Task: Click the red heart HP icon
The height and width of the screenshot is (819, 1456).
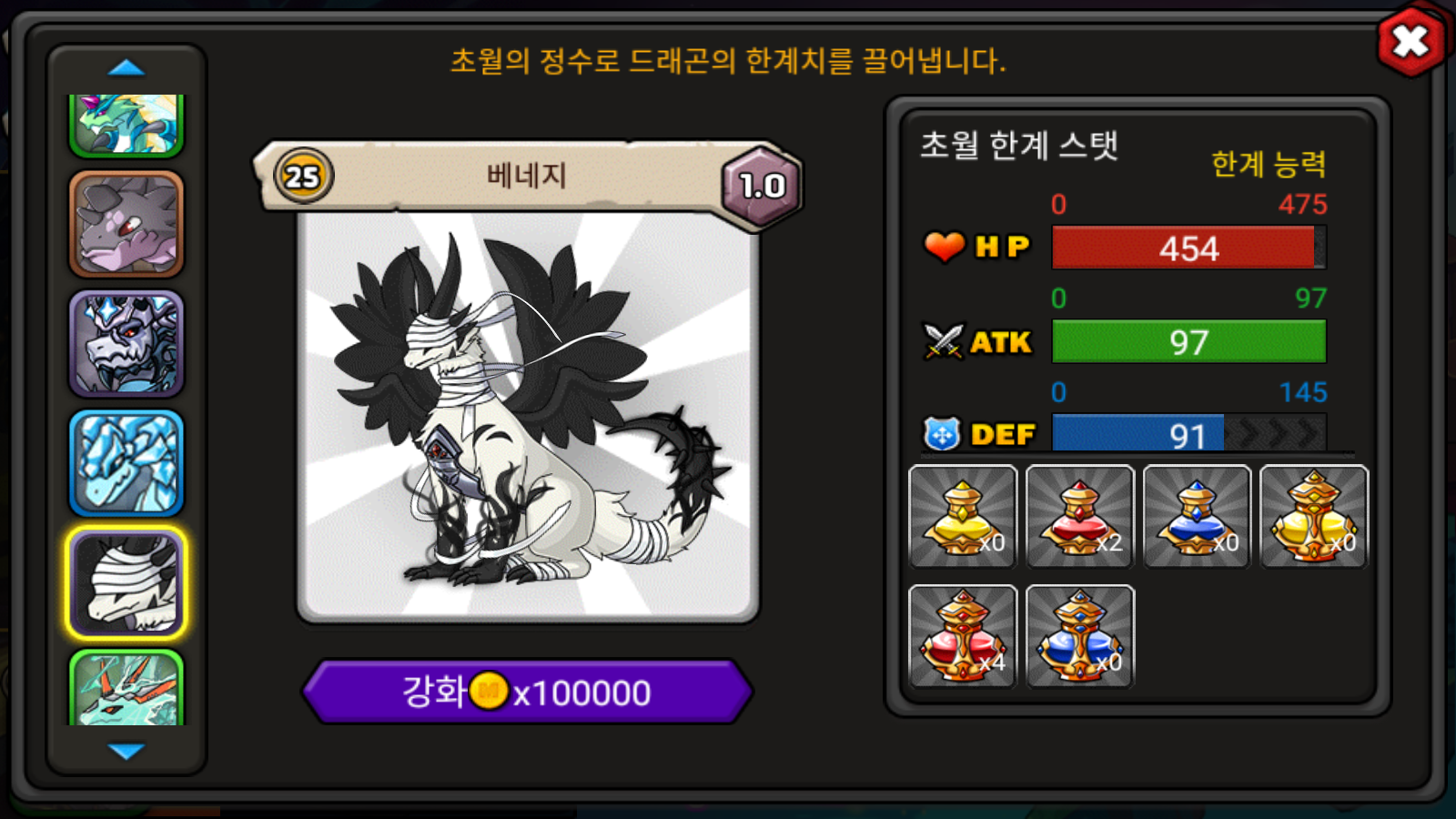Action: (x=944, y=246)
